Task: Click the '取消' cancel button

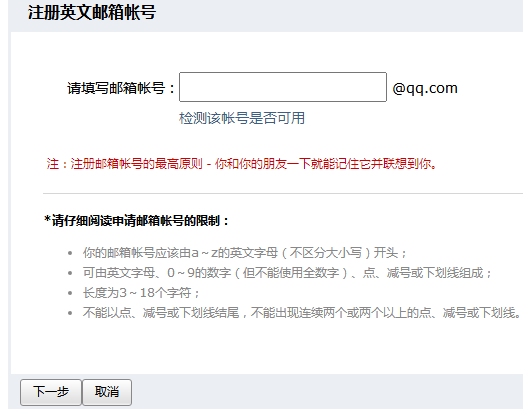Action: tap(107, 392)
